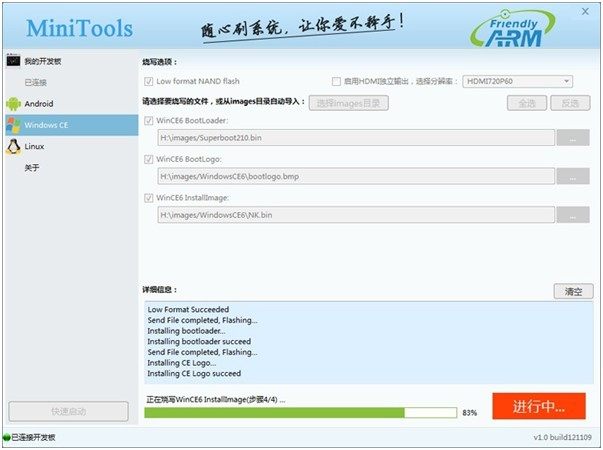Close the MiniTools window

point(585,12)
